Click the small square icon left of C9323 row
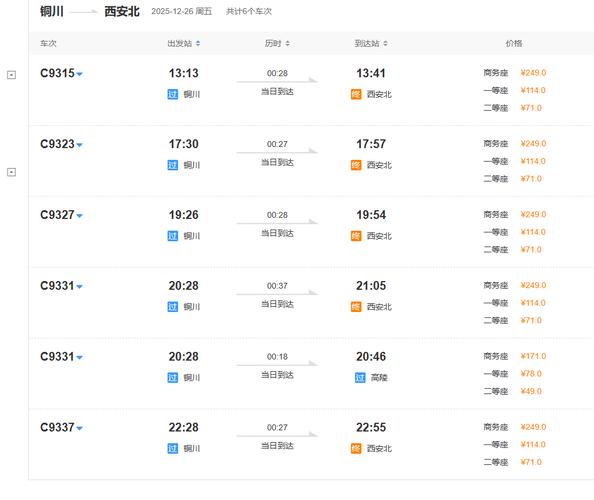Viewport: 594px width, 500px height. coord(12,172)
